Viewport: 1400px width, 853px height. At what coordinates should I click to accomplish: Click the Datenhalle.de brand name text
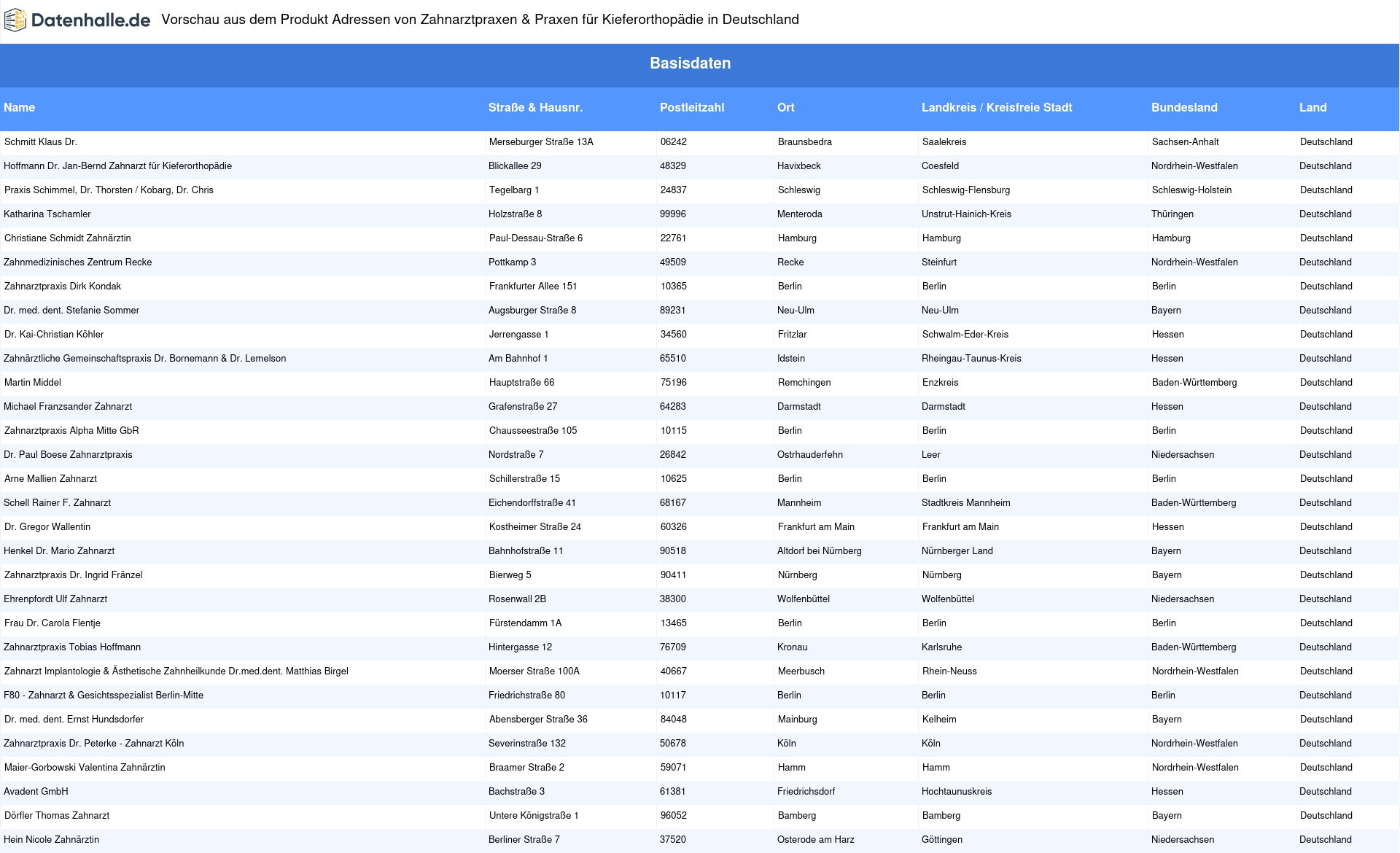tap(90, 20)
